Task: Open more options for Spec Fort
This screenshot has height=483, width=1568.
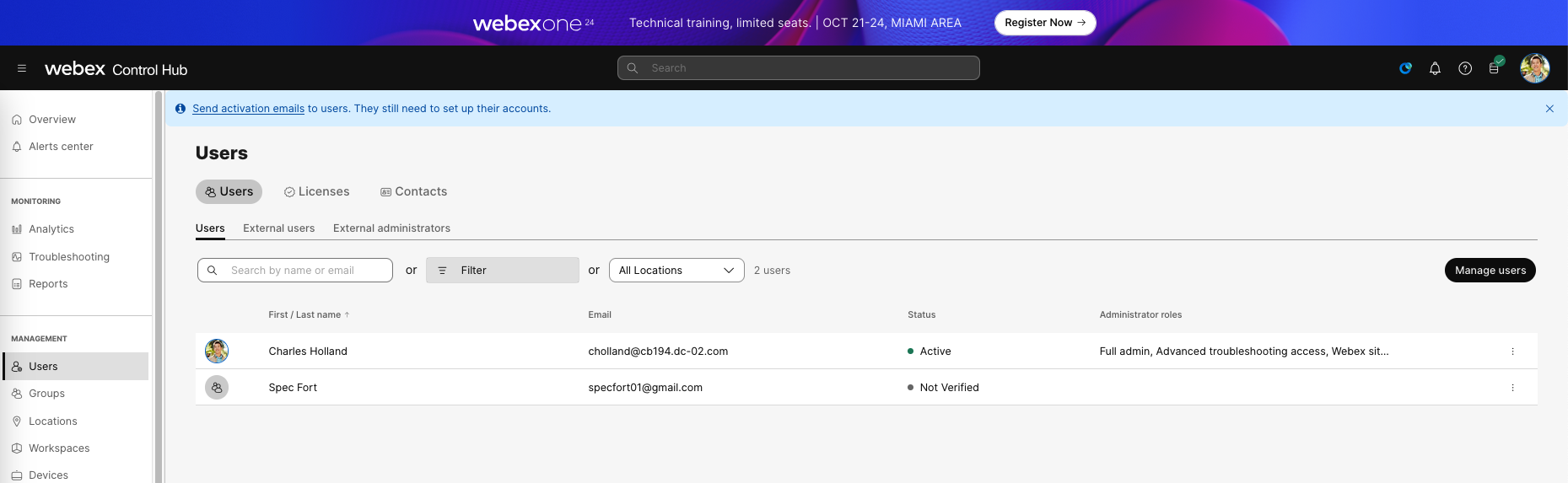Action: (x=1512, y=388)
